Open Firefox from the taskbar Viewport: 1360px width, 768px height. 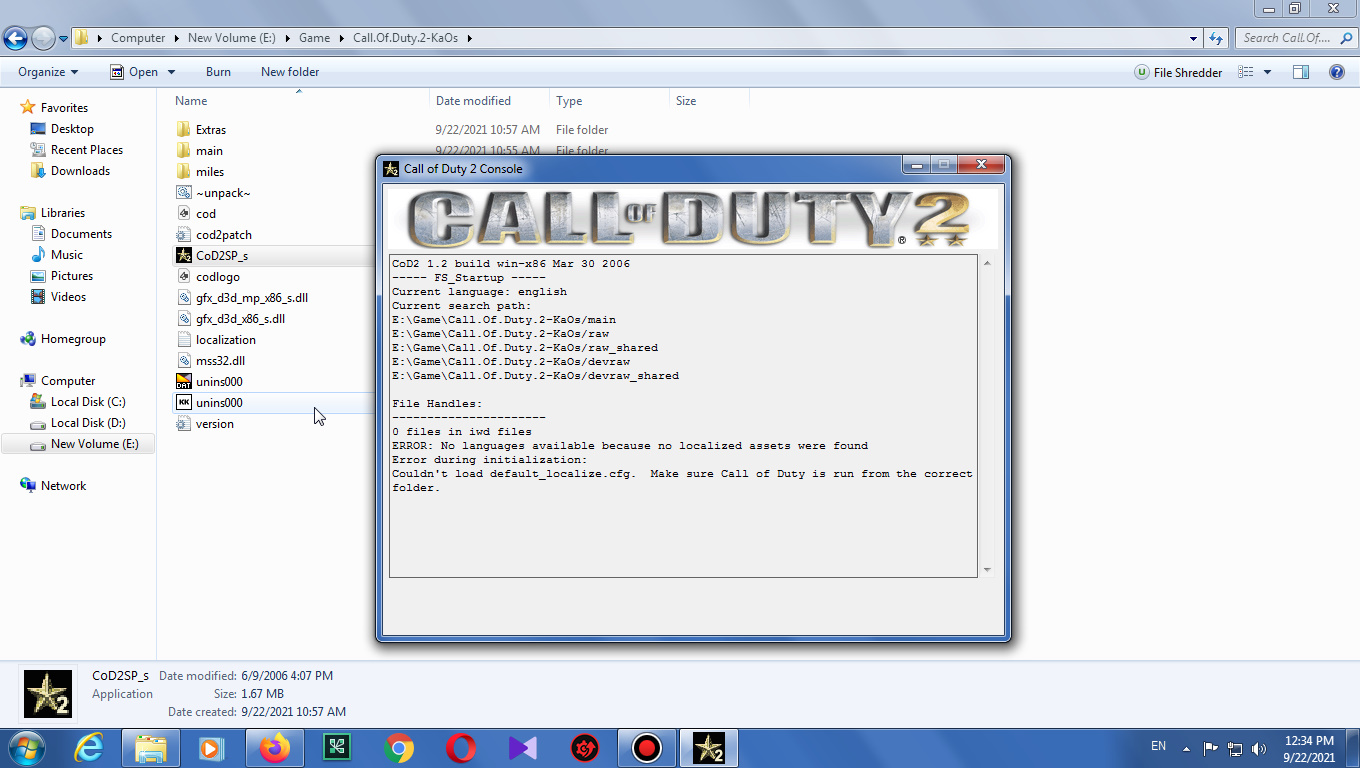[274, 748]
